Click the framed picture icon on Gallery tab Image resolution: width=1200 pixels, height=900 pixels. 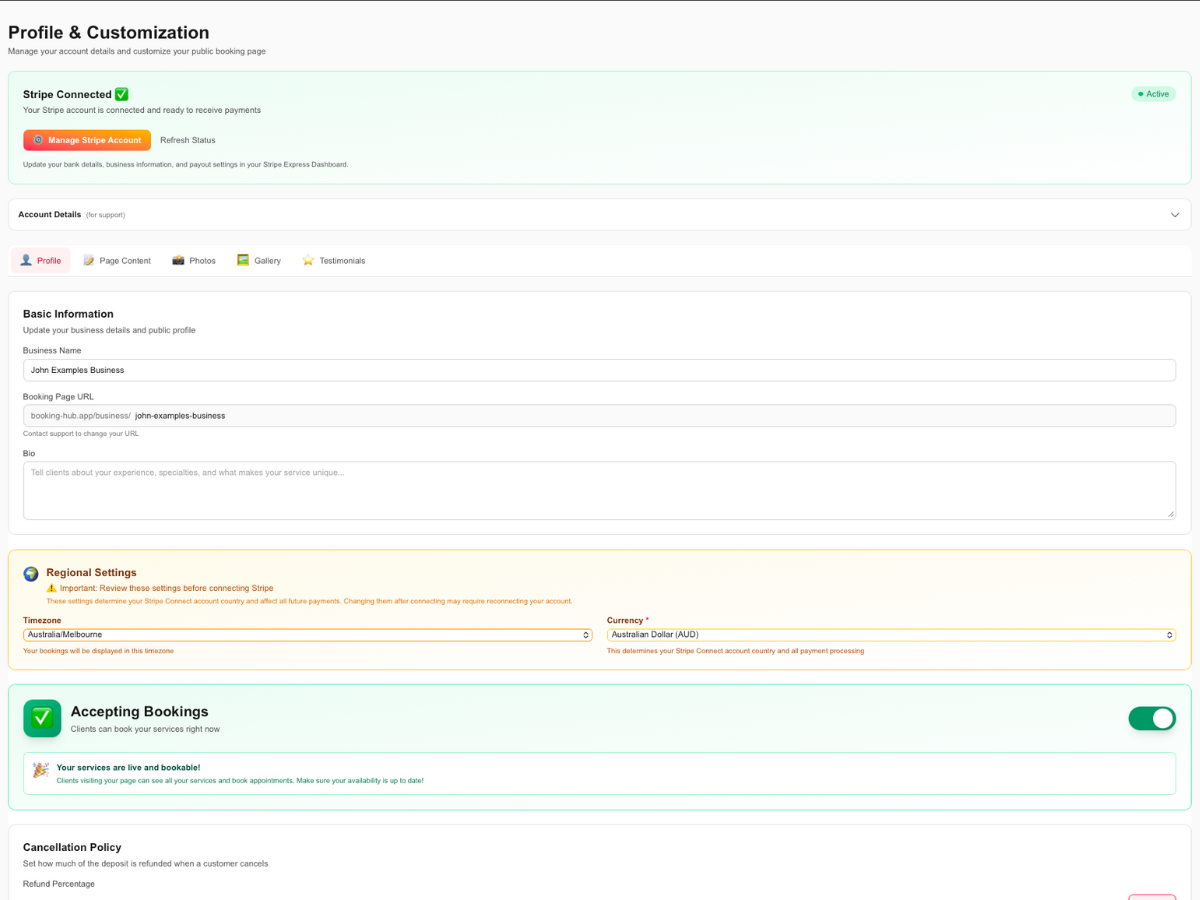click(243, 260)
